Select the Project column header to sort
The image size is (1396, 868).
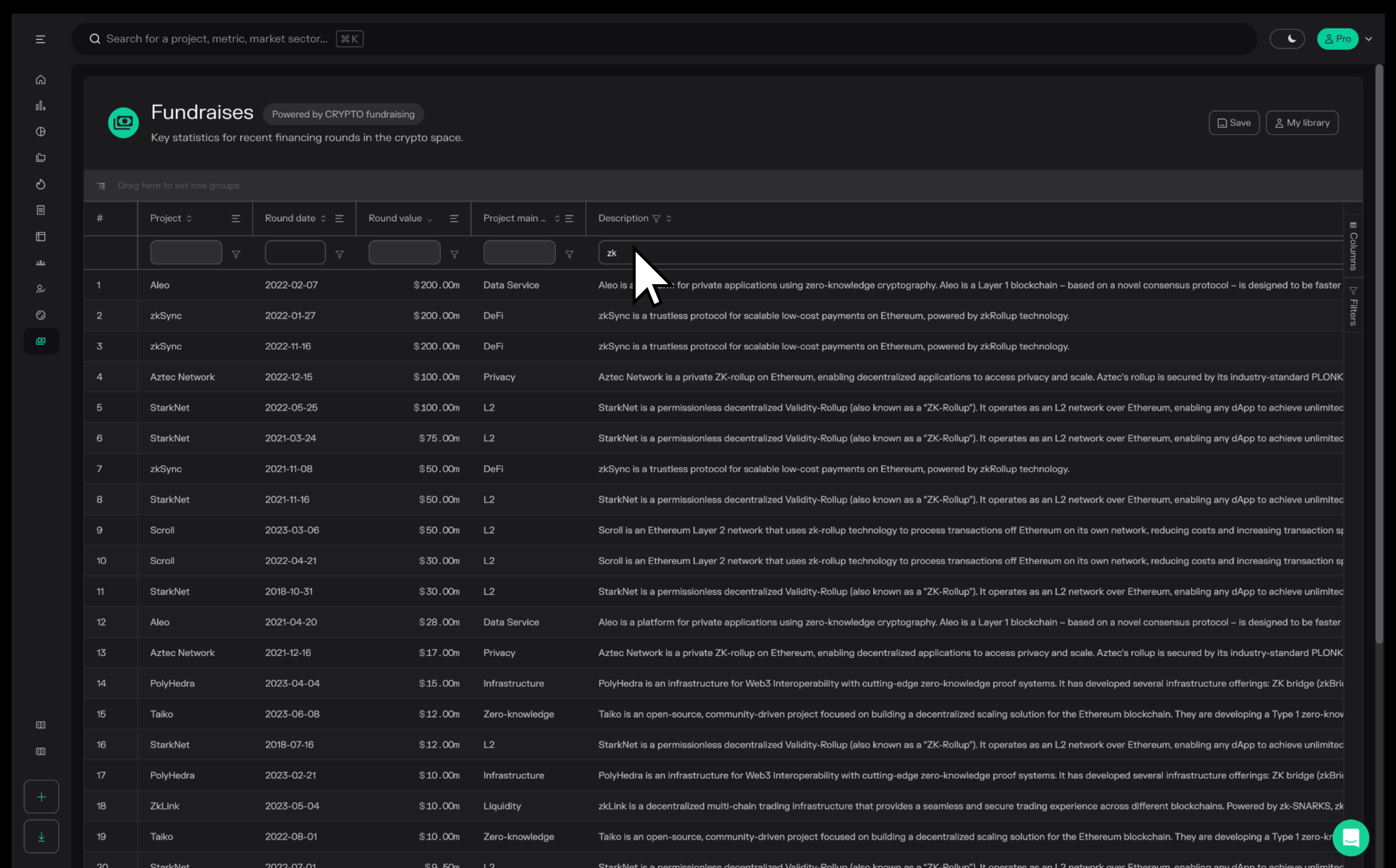[165, 218]
